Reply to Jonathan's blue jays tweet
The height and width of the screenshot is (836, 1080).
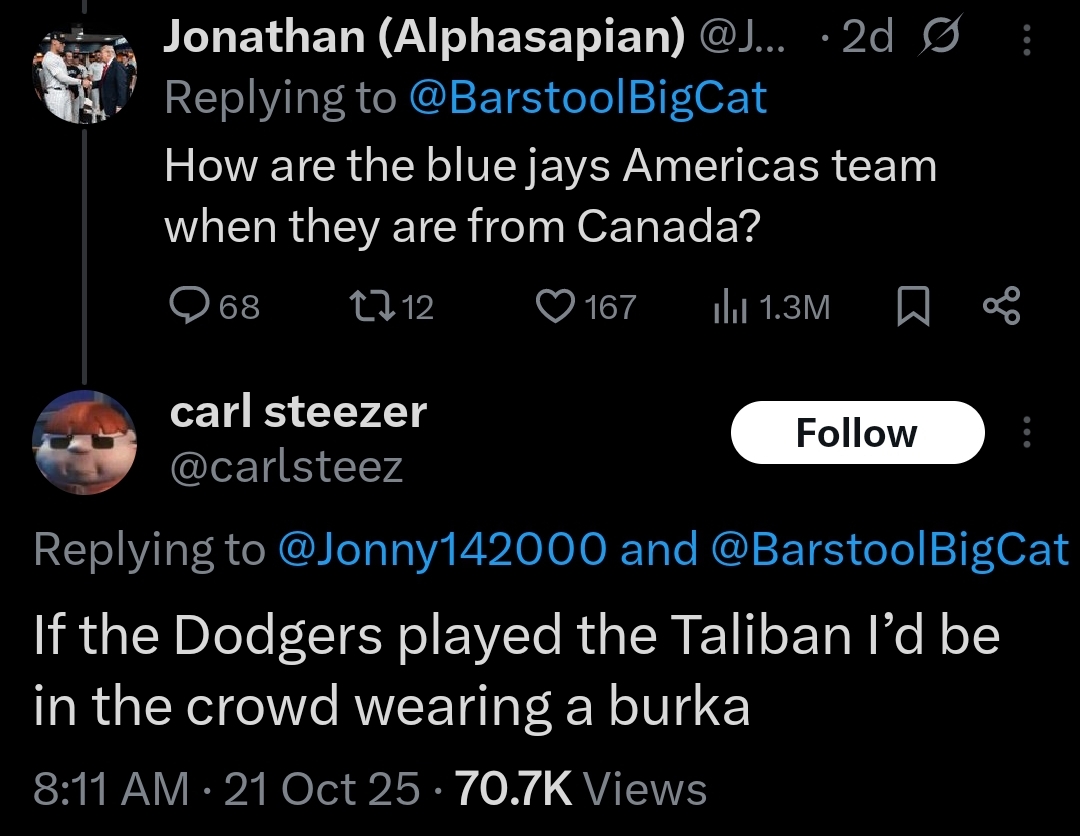(x=186, y=306)
